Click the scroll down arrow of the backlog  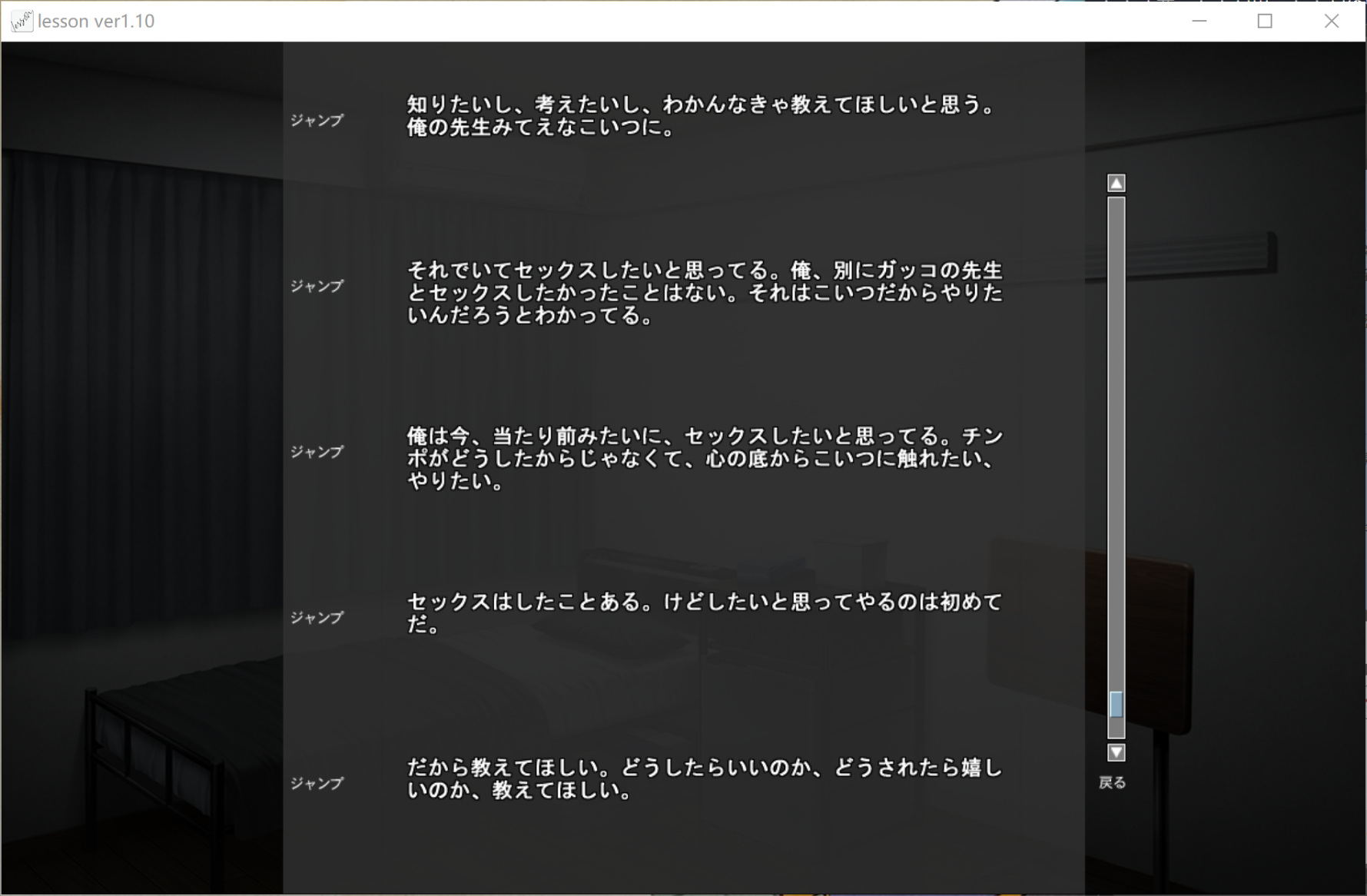1116,752
